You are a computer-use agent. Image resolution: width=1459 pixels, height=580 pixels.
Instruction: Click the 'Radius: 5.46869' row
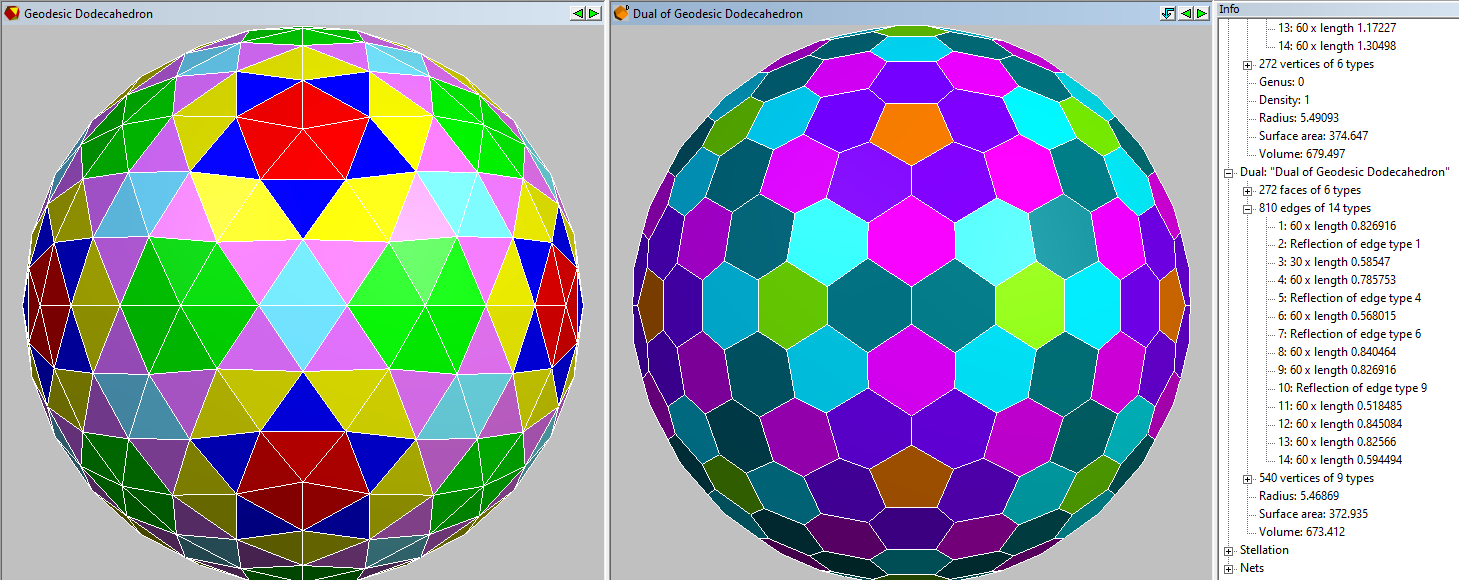click(1299, 496)
